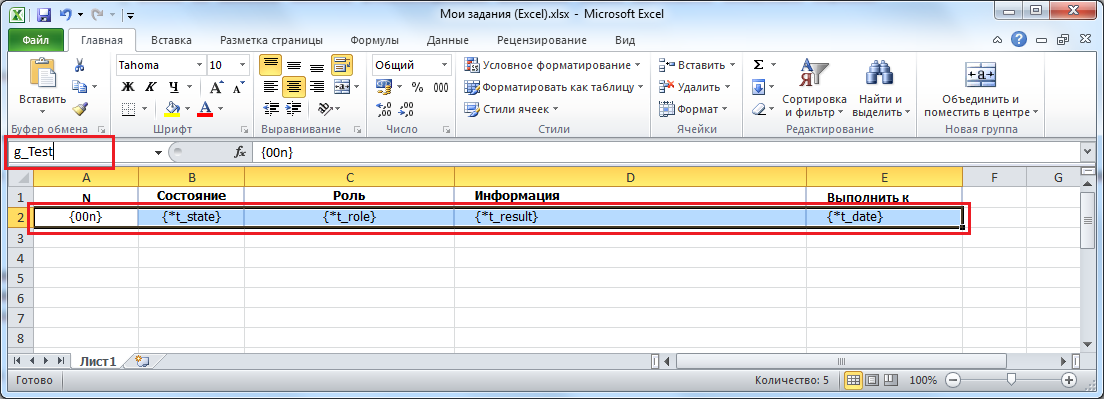Click the fill color yellow swatch
This screenshot has height=399, width=1104.
[x=172, y=109]
